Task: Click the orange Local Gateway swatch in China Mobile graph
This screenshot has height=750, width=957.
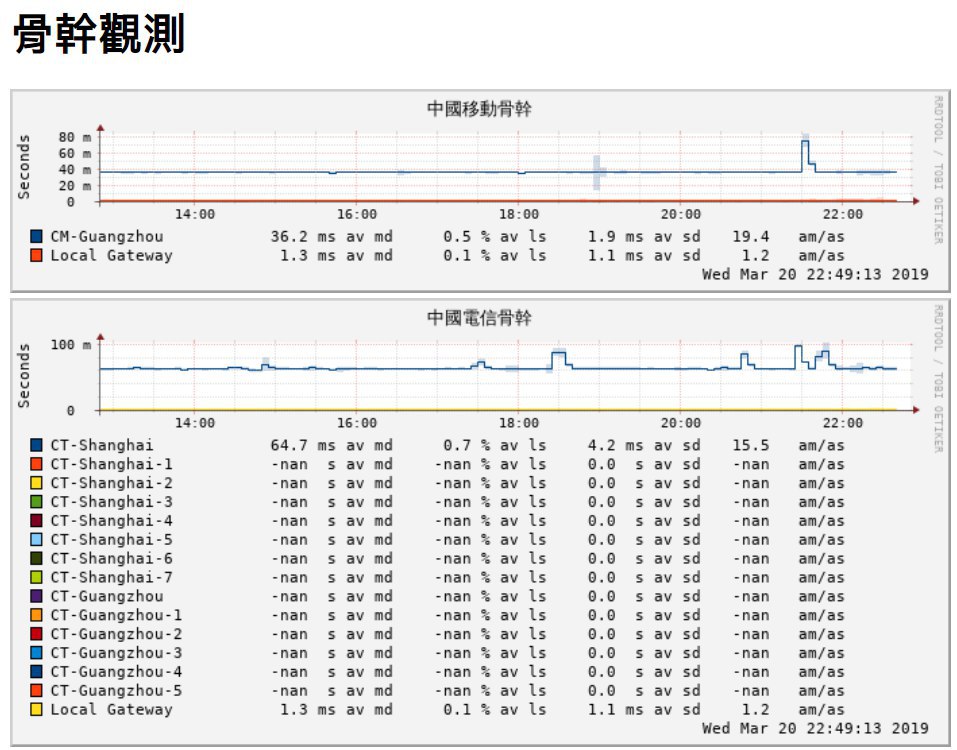Action: coord(37,256)
